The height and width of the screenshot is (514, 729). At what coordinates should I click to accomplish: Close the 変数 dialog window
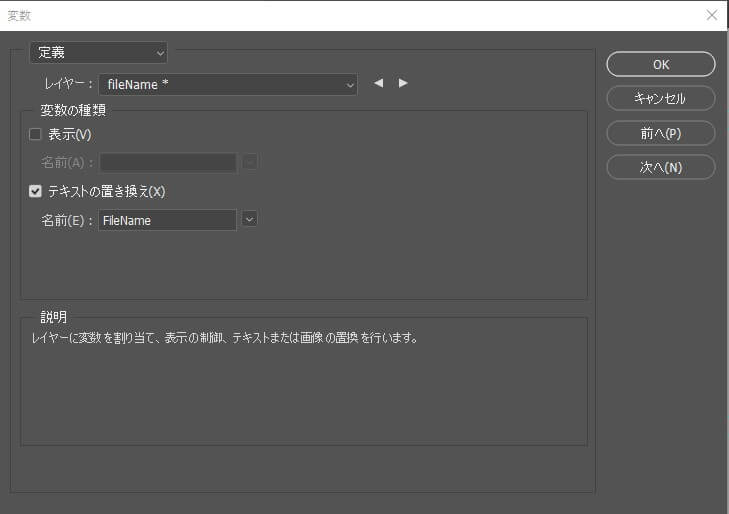pos(711,15)
